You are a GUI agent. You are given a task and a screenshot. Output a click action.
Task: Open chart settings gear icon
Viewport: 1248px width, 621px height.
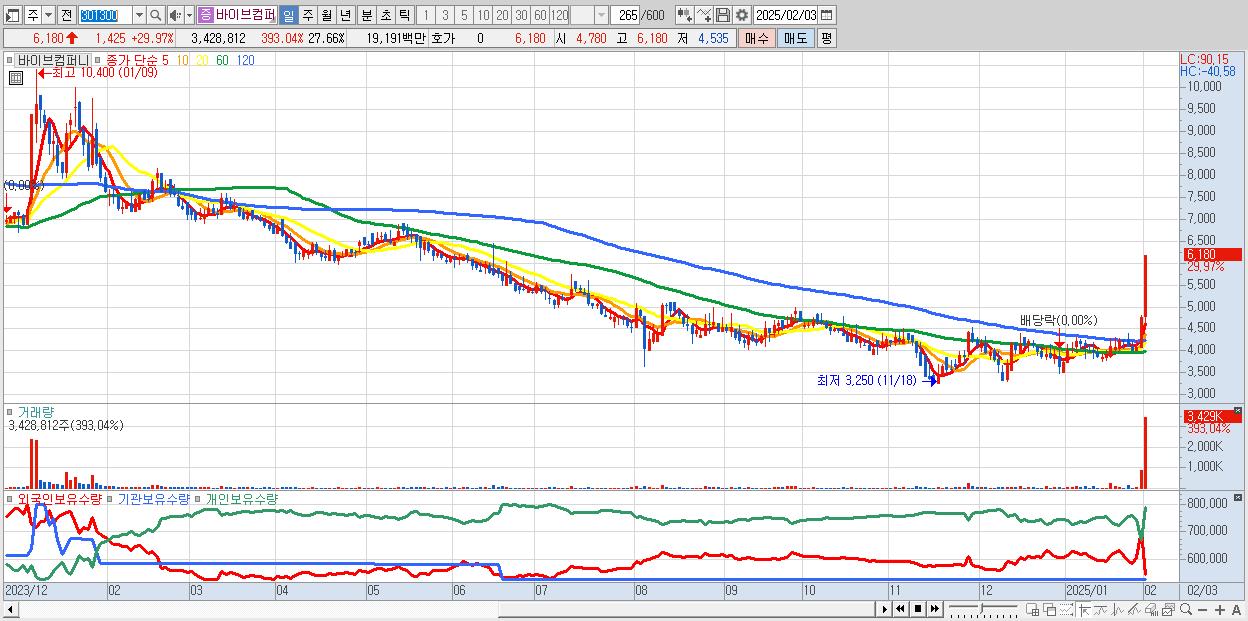coord(741,15)
